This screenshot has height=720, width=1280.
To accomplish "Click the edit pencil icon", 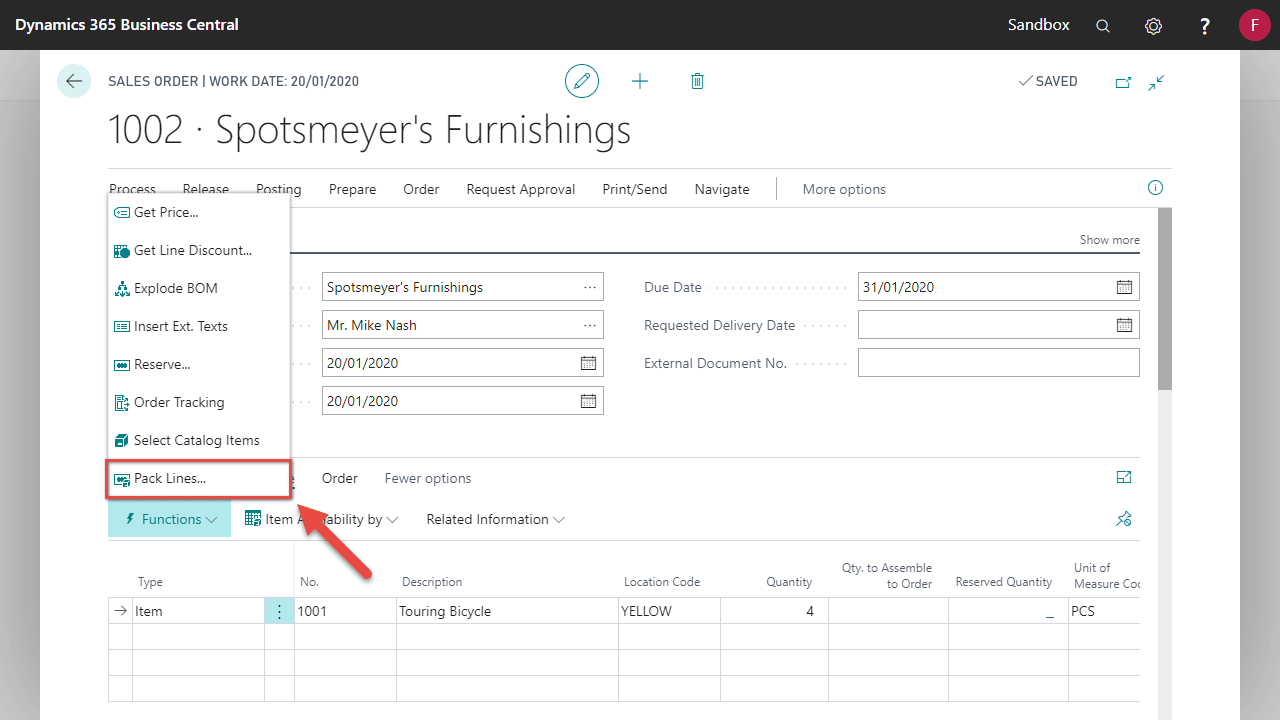I will pyautogui.click(x=582, y=81).
